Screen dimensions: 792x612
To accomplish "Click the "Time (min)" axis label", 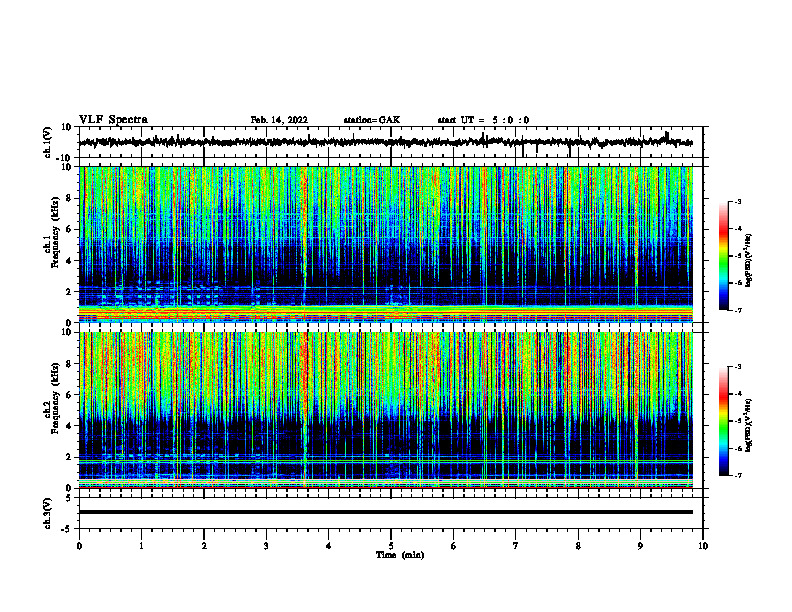I will [400, 555].
